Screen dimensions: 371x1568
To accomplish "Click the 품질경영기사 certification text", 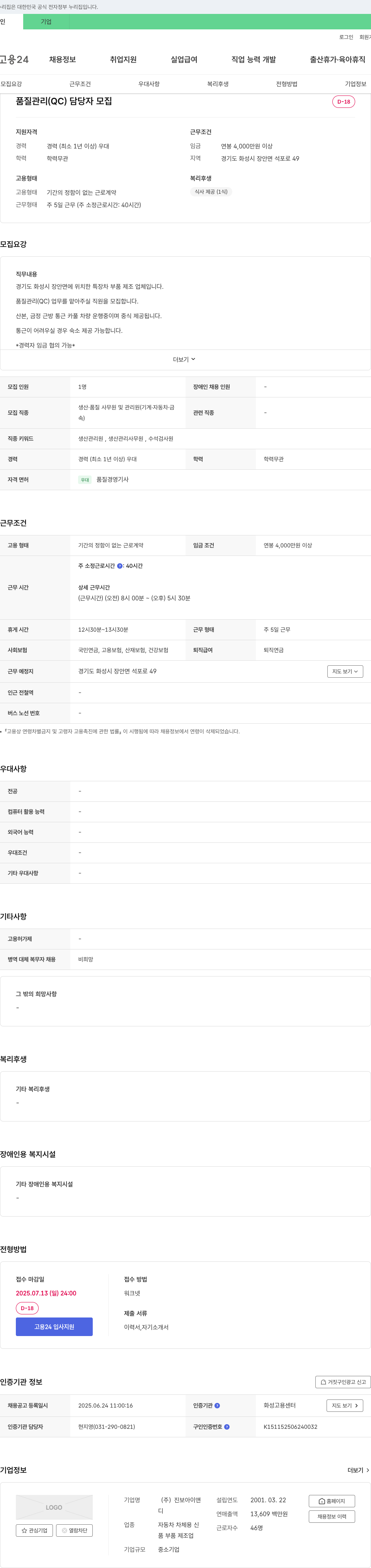I will 112,480.
